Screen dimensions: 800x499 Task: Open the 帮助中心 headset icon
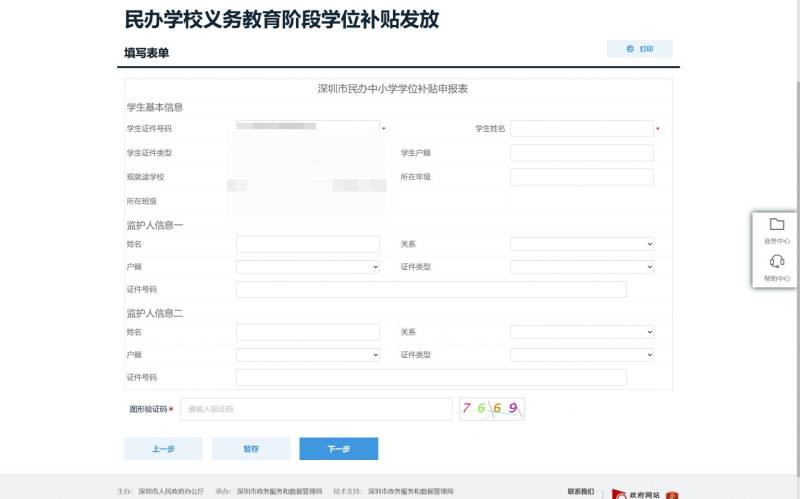click(777, 262)
